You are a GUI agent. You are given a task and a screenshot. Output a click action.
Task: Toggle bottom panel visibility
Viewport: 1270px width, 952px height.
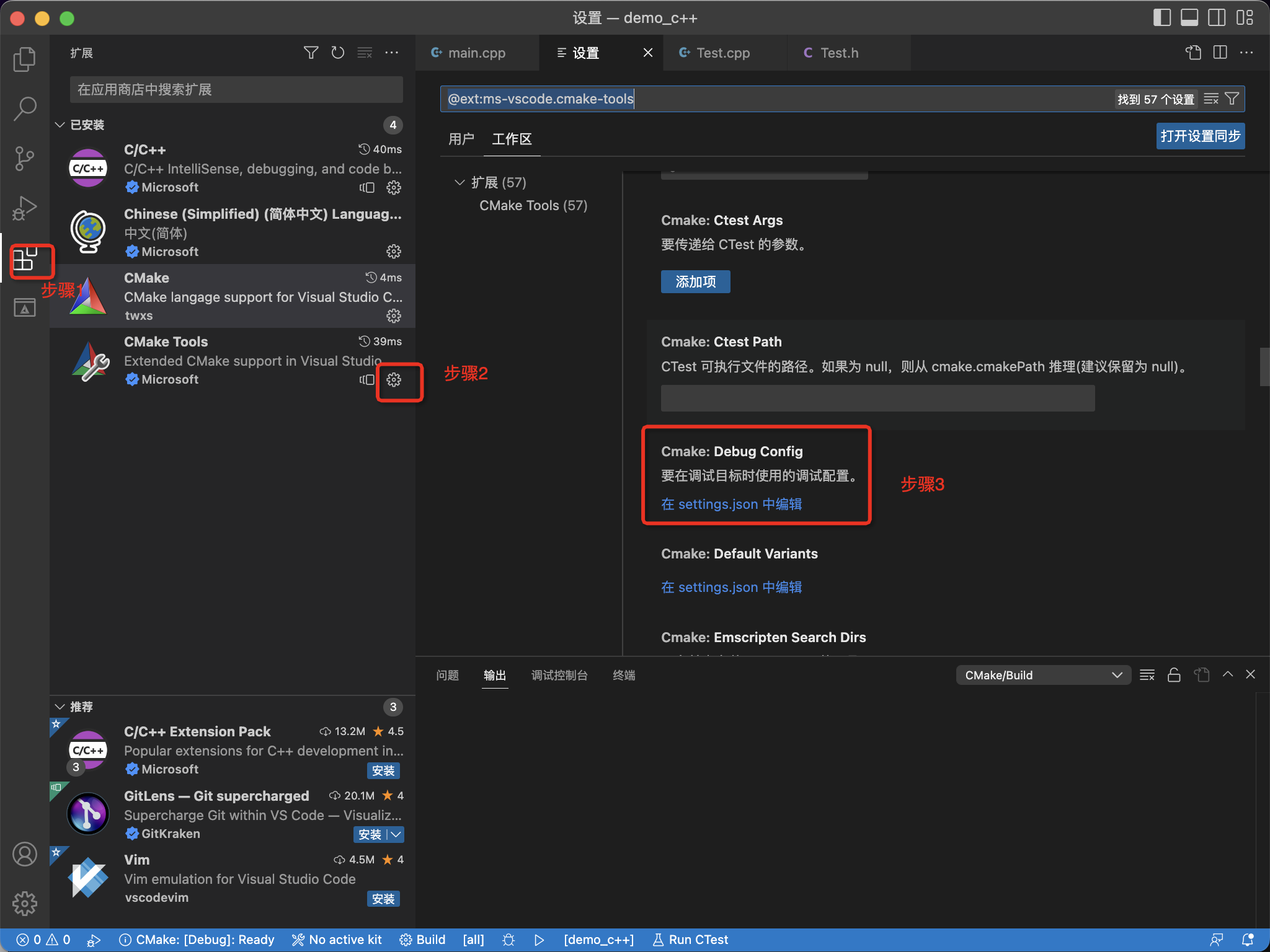[1189, 18]
